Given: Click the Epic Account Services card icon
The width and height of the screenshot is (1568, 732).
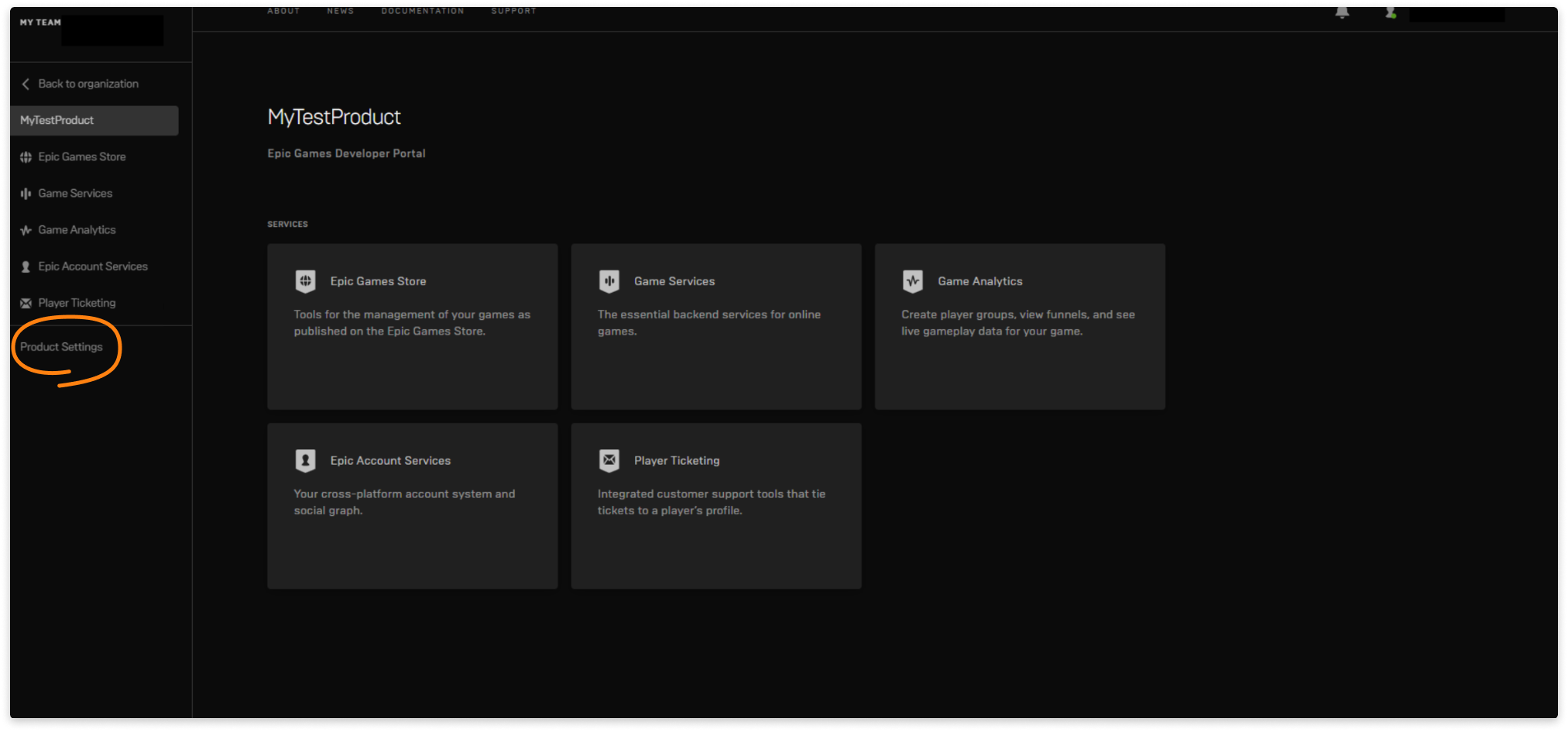Looking at the screenshot, I should (306, 461).
